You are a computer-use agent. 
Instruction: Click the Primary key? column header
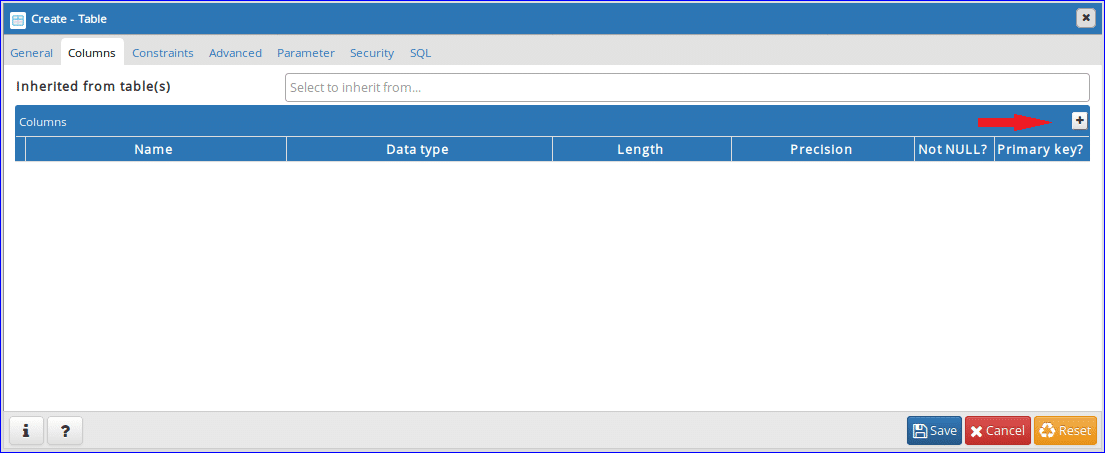(1040, 150)
